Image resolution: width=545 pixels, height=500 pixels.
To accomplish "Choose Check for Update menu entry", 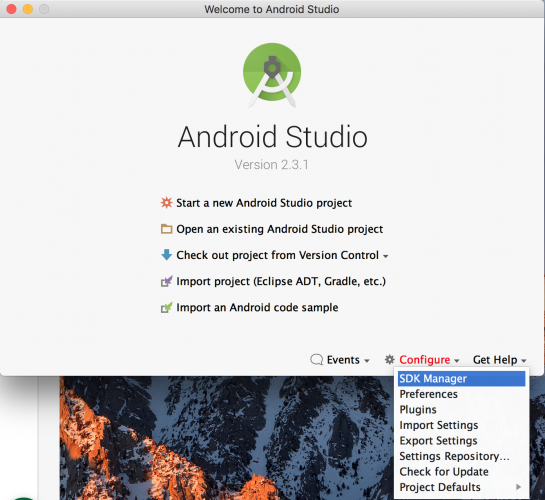I will 461,472.
